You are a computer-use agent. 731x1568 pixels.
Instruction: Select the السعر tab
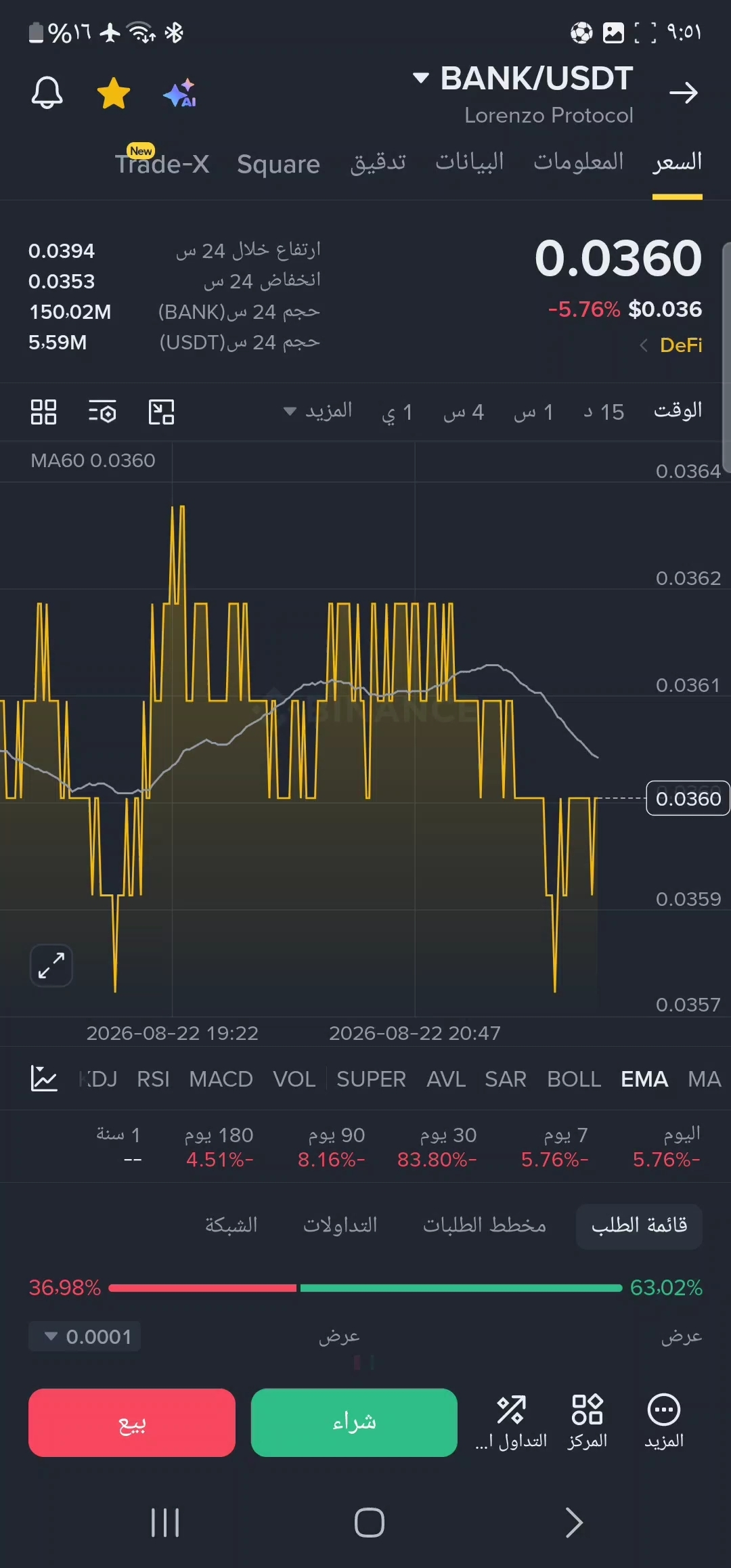(677, 162)
